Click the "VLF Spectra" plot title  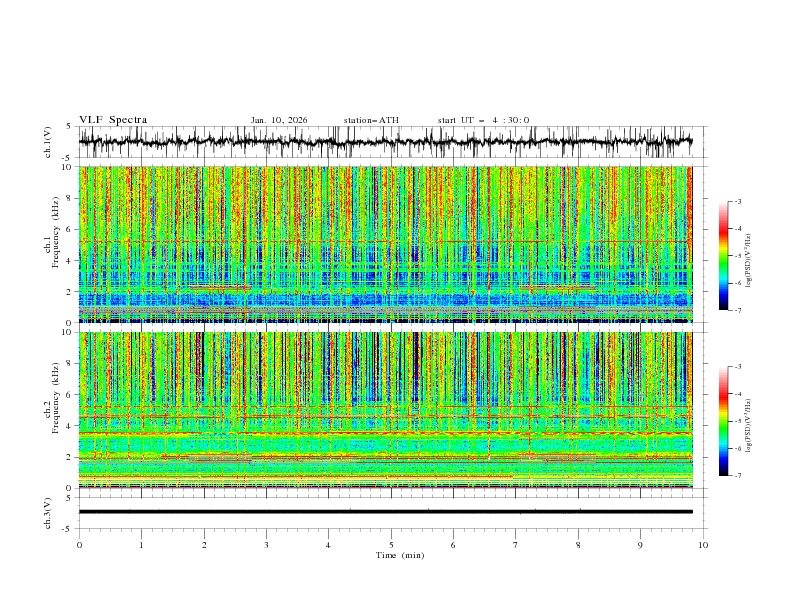click(113, 120)
